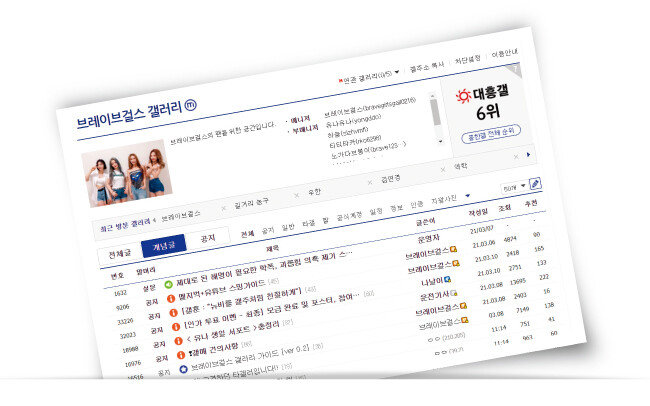Screen dimensions: 650x406
Task: Click the 브레이브걸스 갤러리 title link
Action: click(130, 115)
